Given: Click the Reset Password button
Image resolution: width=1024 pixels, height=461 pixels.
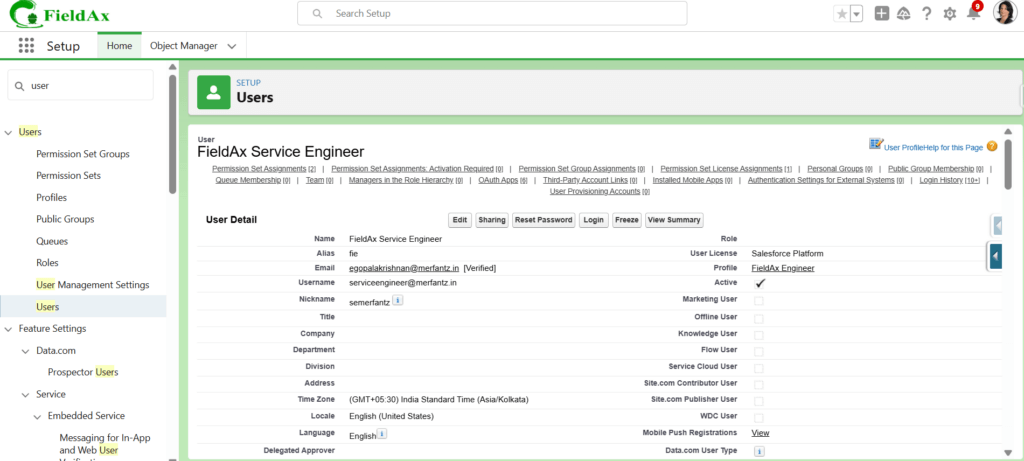Looking at the screenshot, I should (543, 220).
